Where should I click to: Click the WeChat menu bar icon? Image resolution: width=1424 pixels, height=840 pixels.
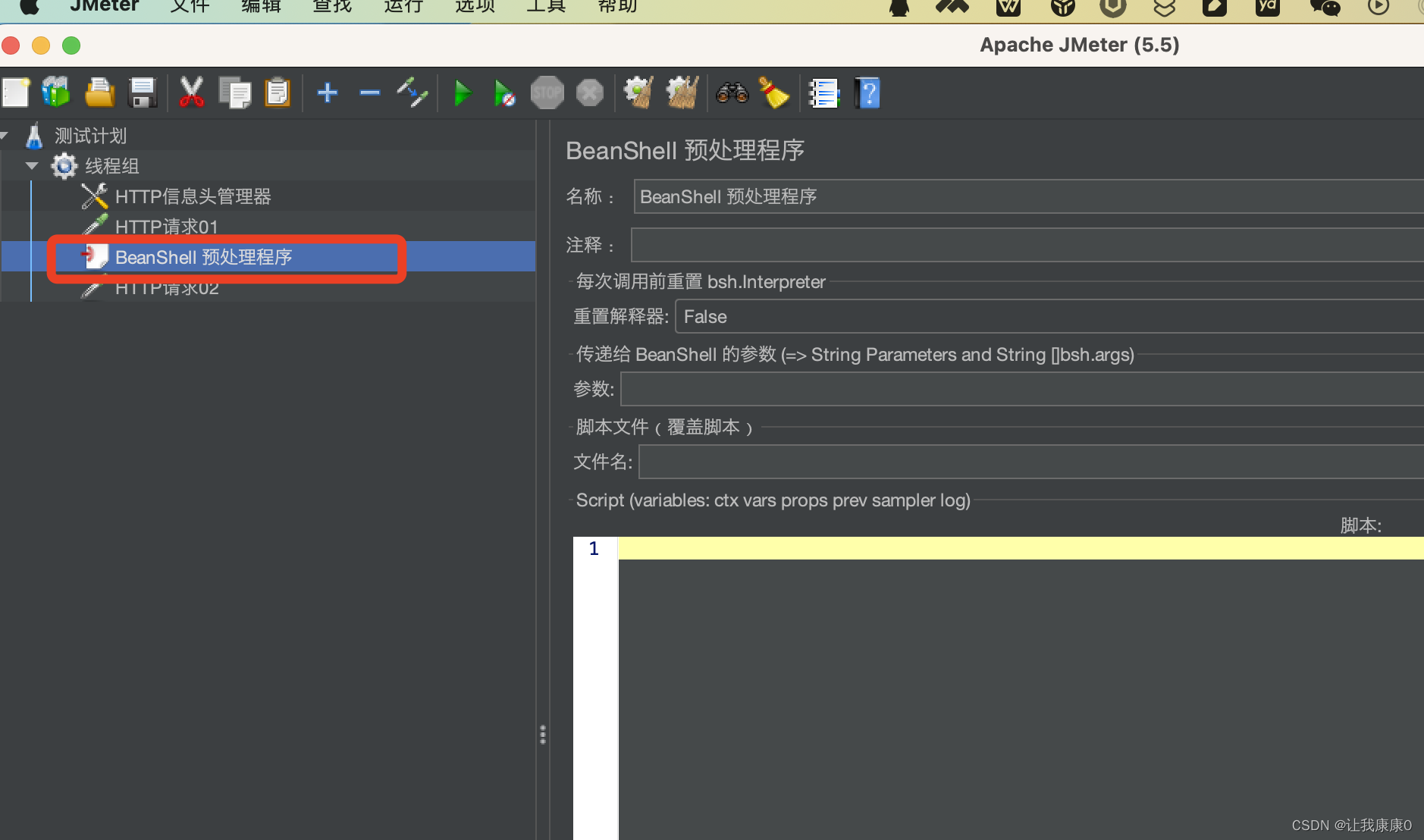1325,7
